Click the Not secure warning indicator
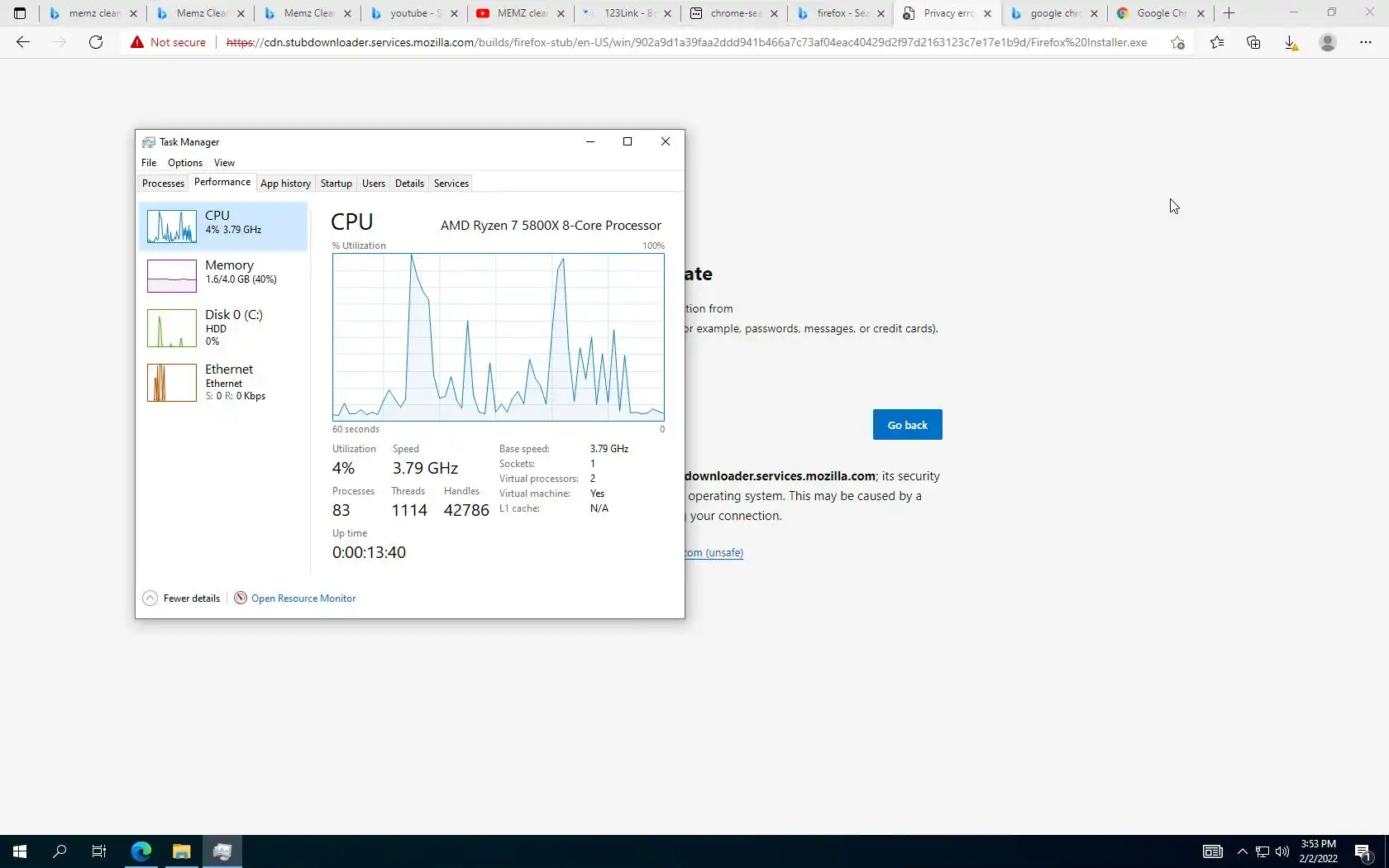The width and height of the screenshot is (1389, 868). [168, 42]
